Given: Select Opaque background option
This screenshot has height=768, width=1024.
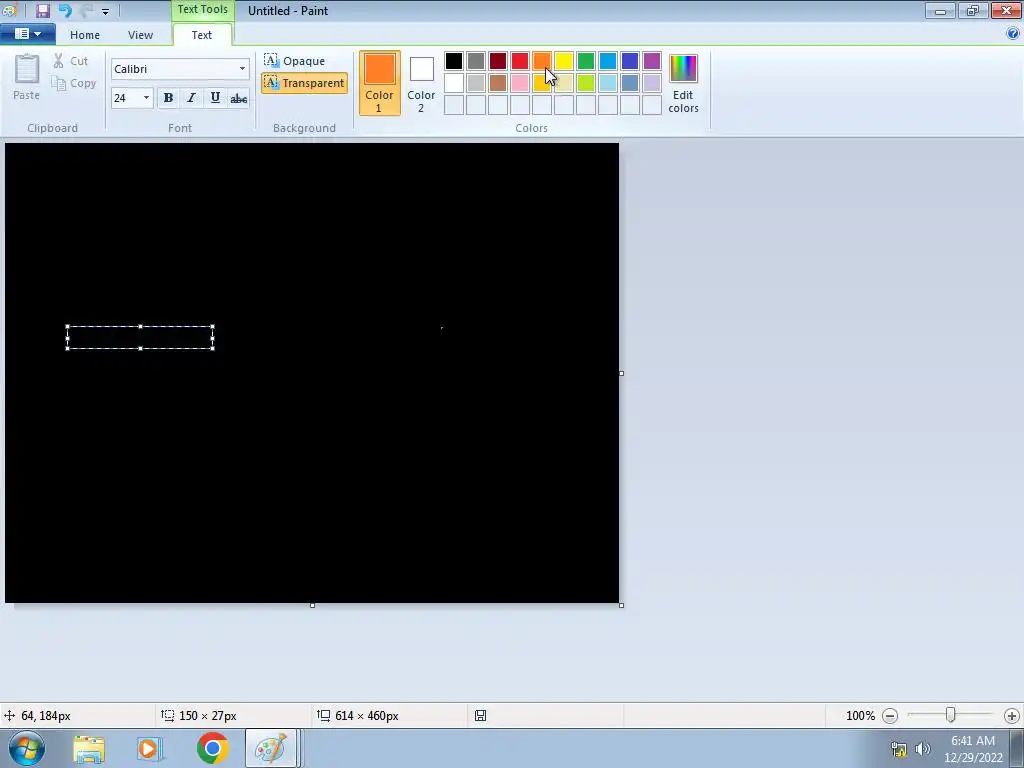Looking at the screenshot, I should pyautogui.click(x=295, y=61).
